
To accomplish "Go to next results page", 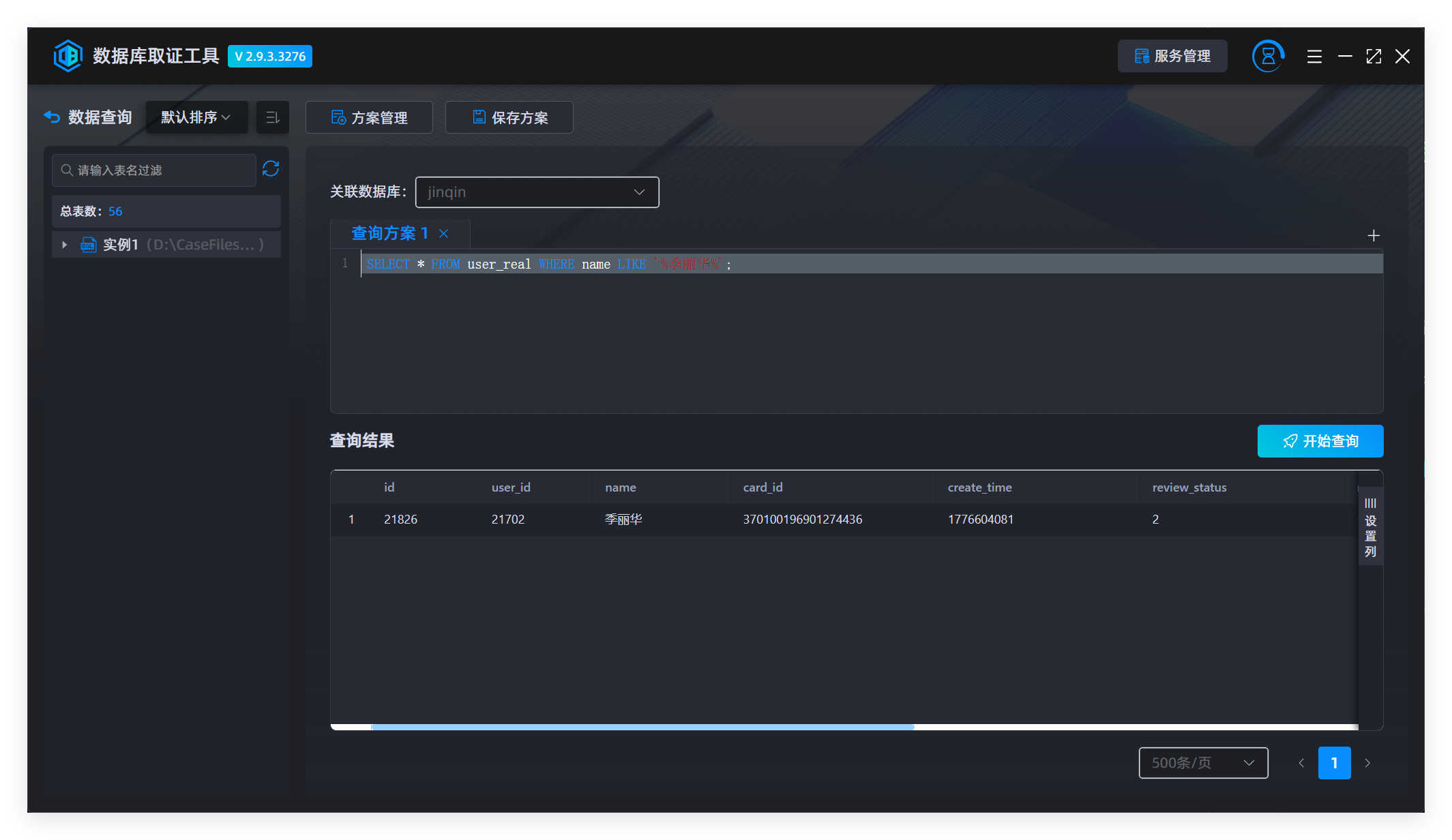I will (1367, 763).
